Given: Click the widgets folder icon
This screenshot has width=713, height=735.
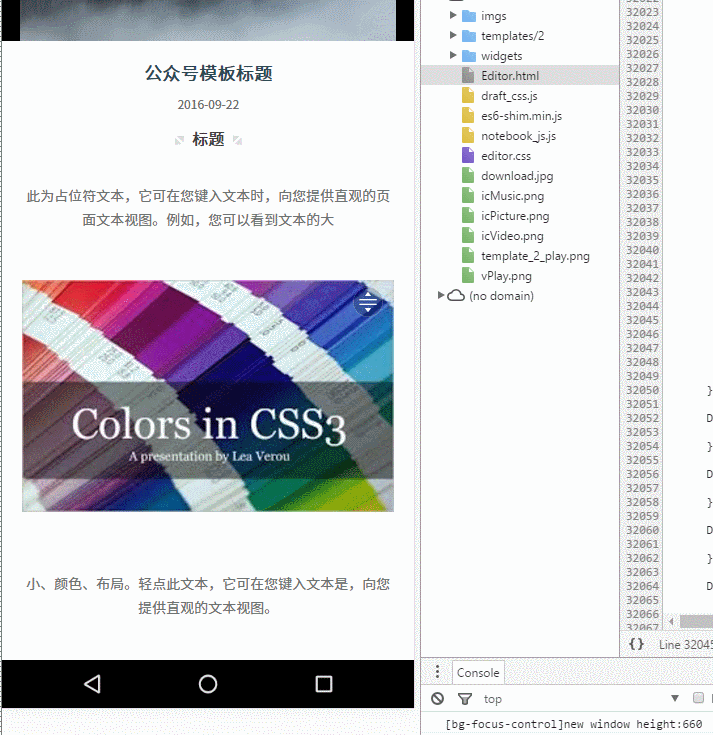Looking at the screenshot, I should (469, 56).
